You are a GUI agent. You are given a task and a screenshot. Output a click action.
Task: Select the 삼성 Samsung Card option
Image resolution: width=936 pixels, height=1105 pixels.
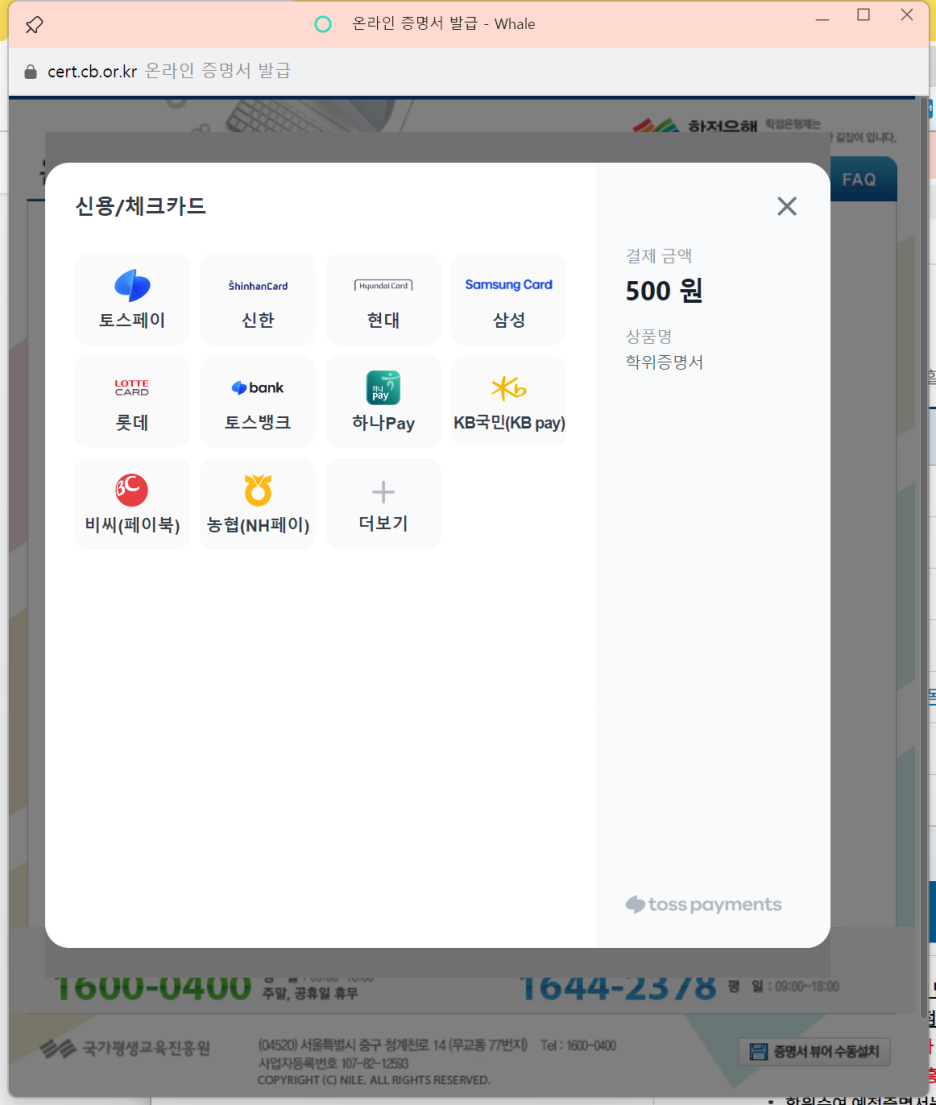tap(509, 300)
